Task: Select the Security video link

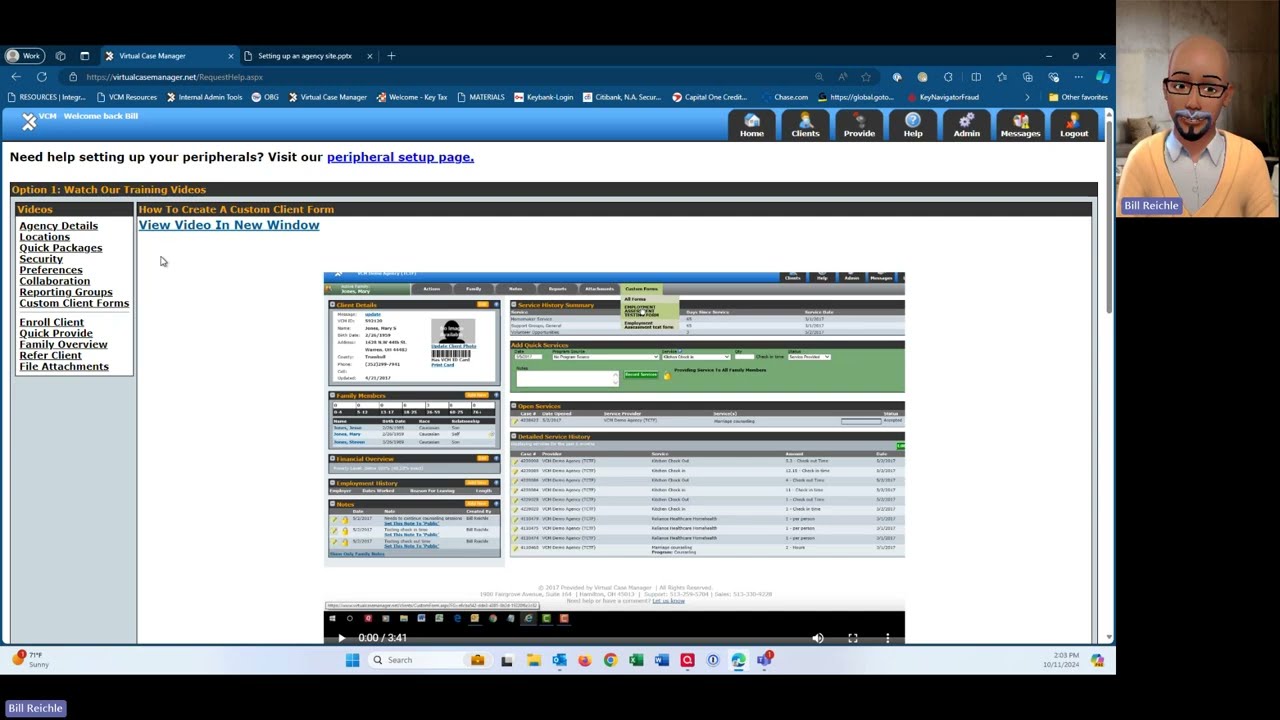Action: pos(41,259)
